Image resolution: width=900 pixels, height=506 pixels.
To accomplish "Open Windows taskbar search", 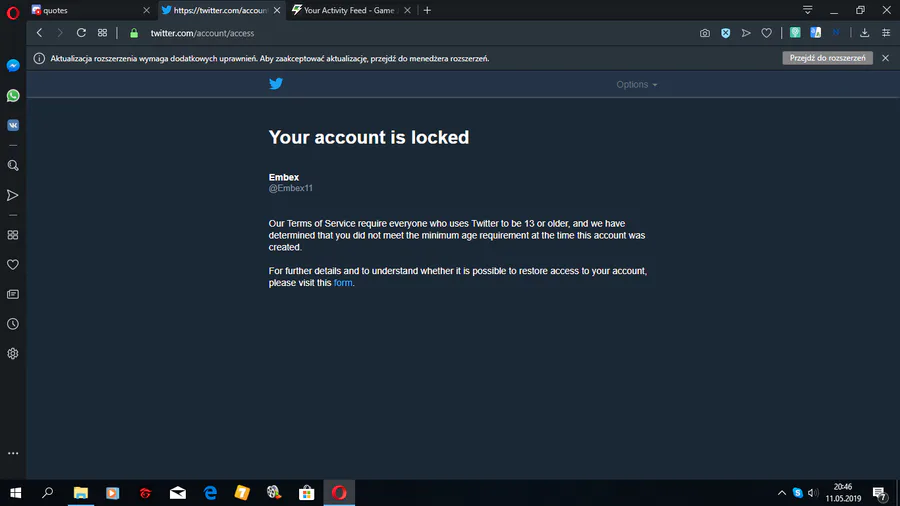I will click(48, 493).
